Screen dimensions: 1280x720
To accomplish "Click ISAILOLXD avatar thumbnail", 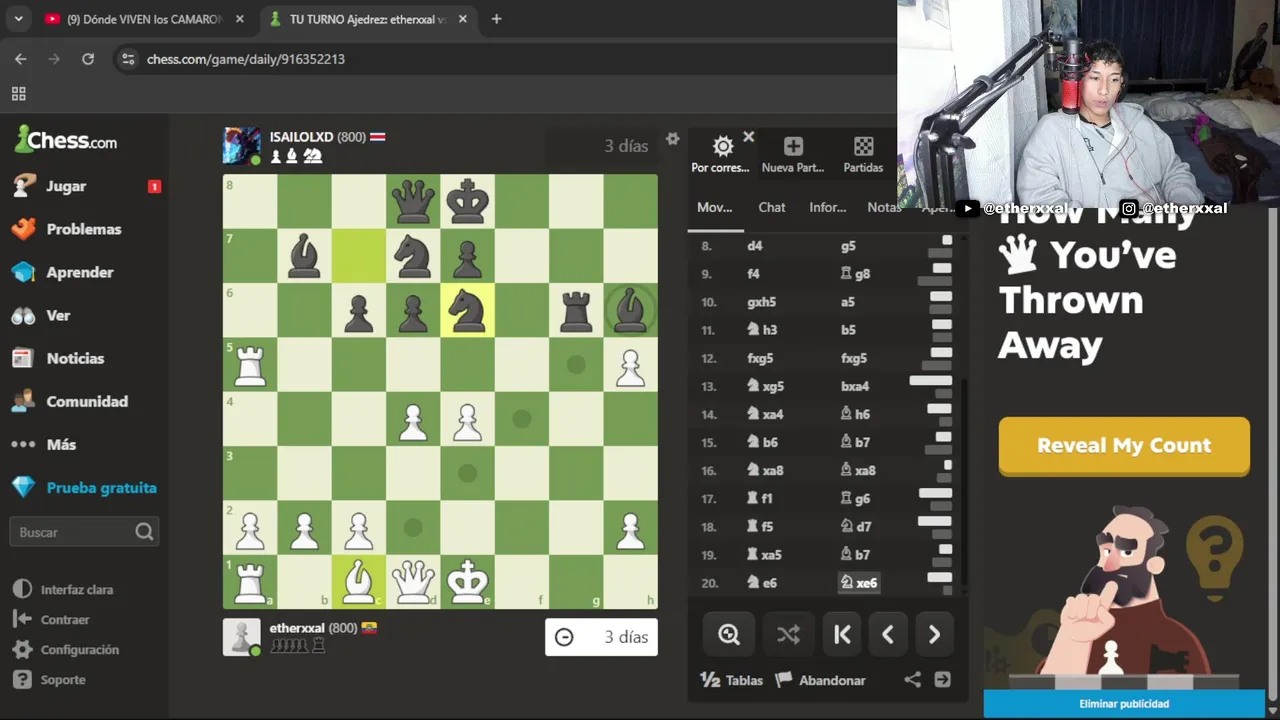I will tap(241, 145).
